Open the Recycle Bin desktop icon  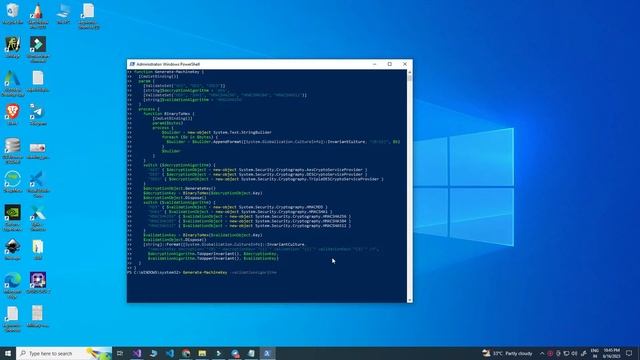(x=13, y=13)
